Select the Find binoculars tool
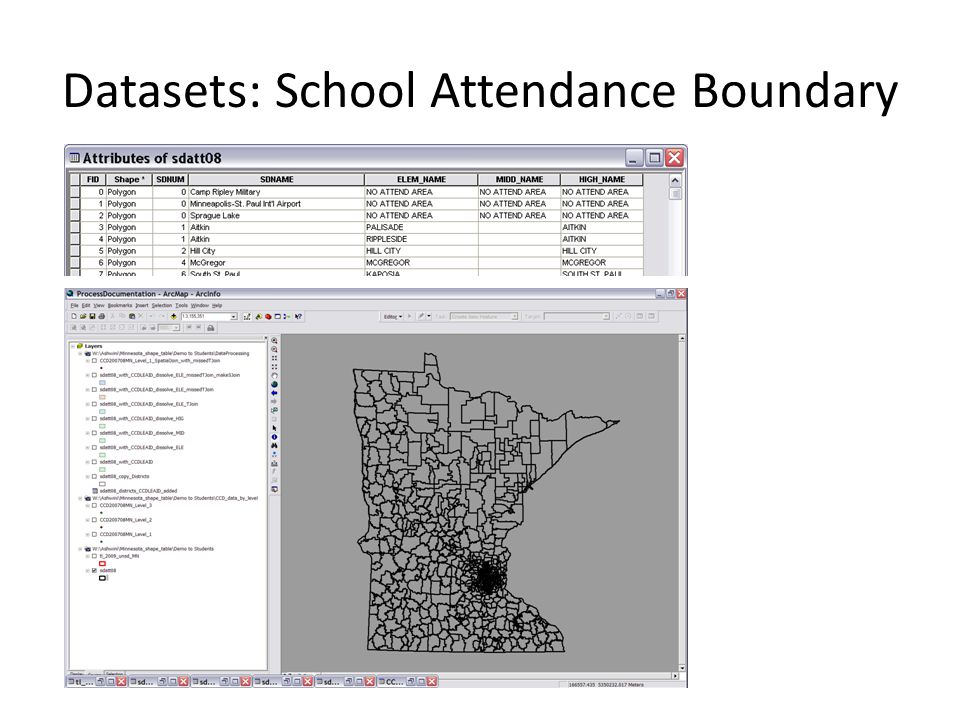The height and width of the screenshot is (720, 960). pos(274,445)
